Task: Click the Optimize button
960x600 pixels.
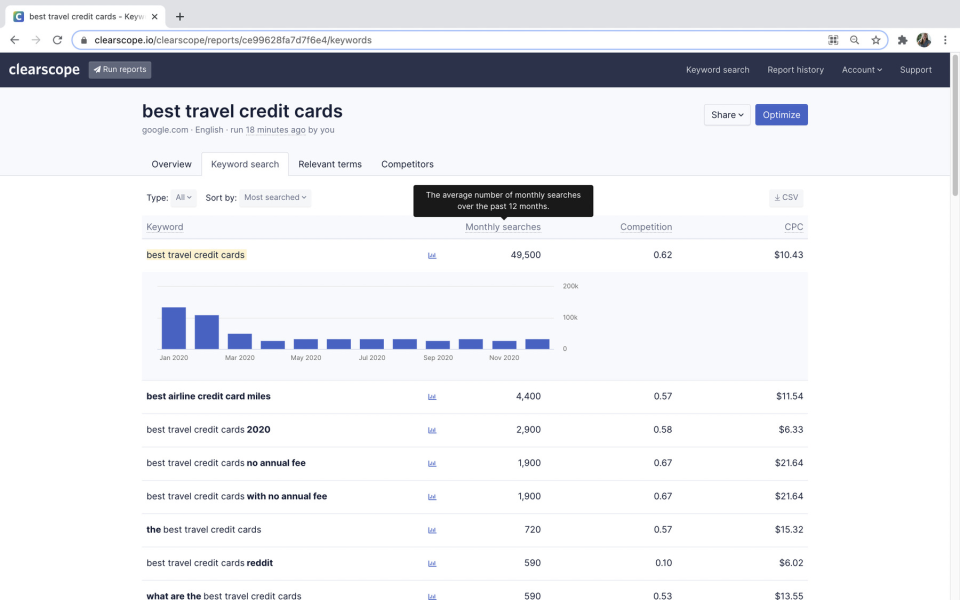Action: (781, 114)
